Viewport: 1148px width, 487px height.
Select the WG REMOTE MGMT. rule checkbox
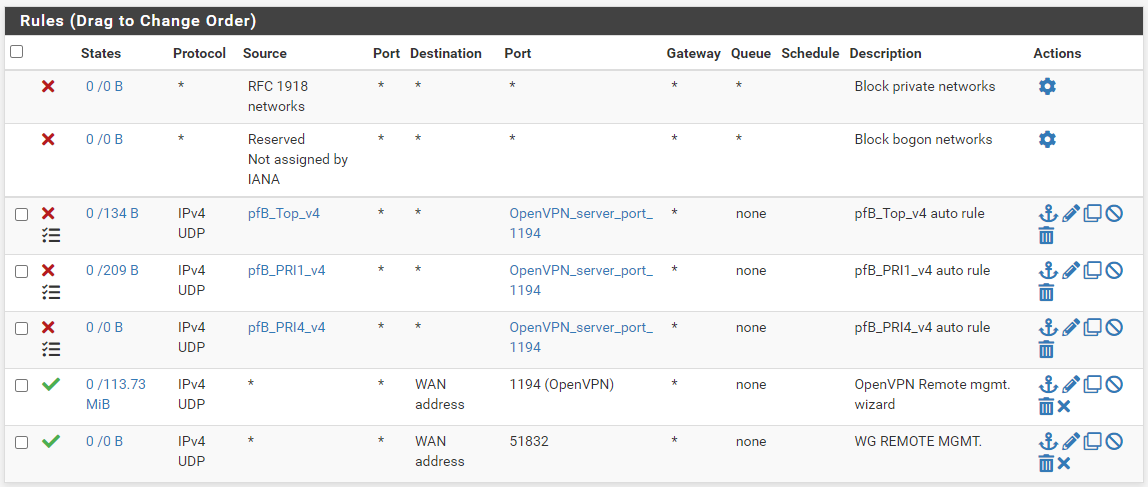22,442
